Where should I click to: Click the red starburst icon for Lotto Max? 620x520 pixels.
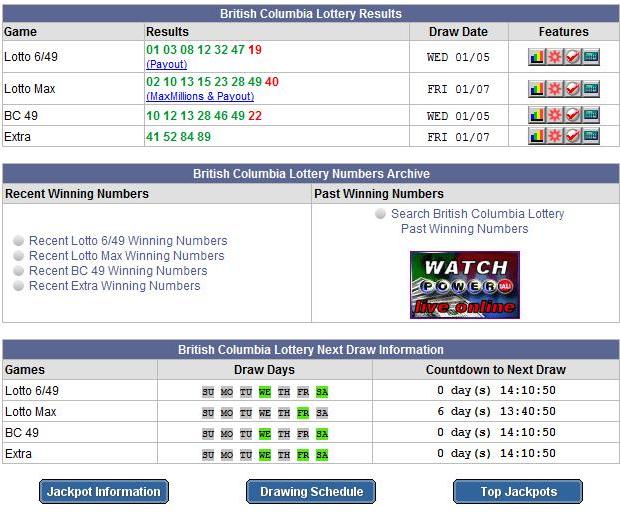[x=554, y=89]
